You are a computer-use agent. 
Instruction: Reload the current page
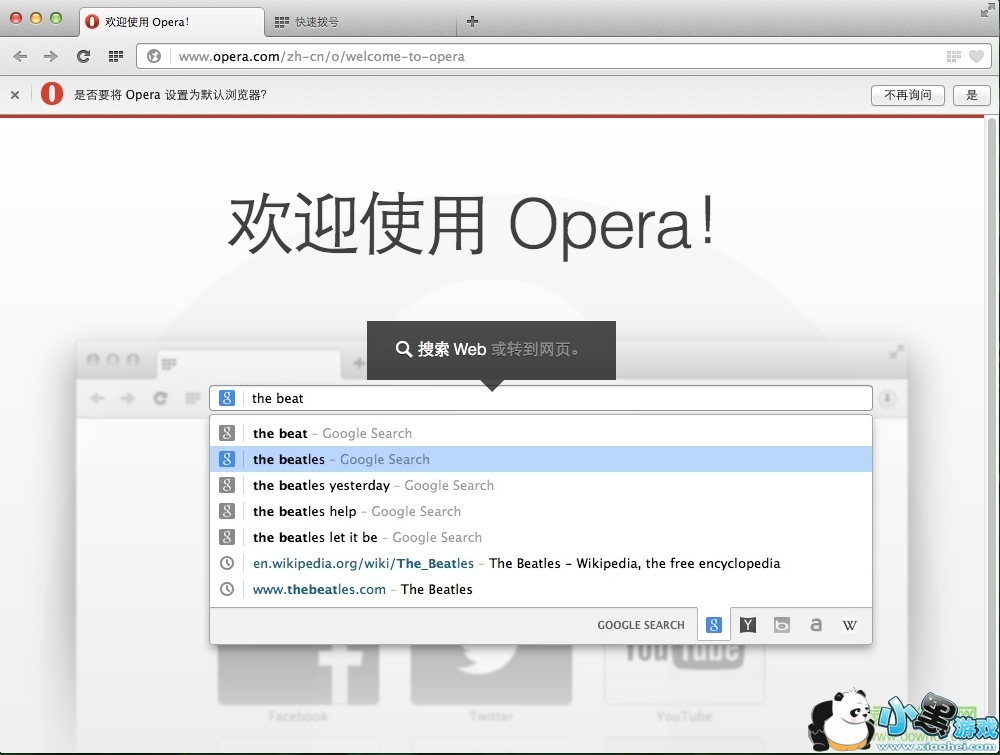pyautogui.click(x=84, y=57)
